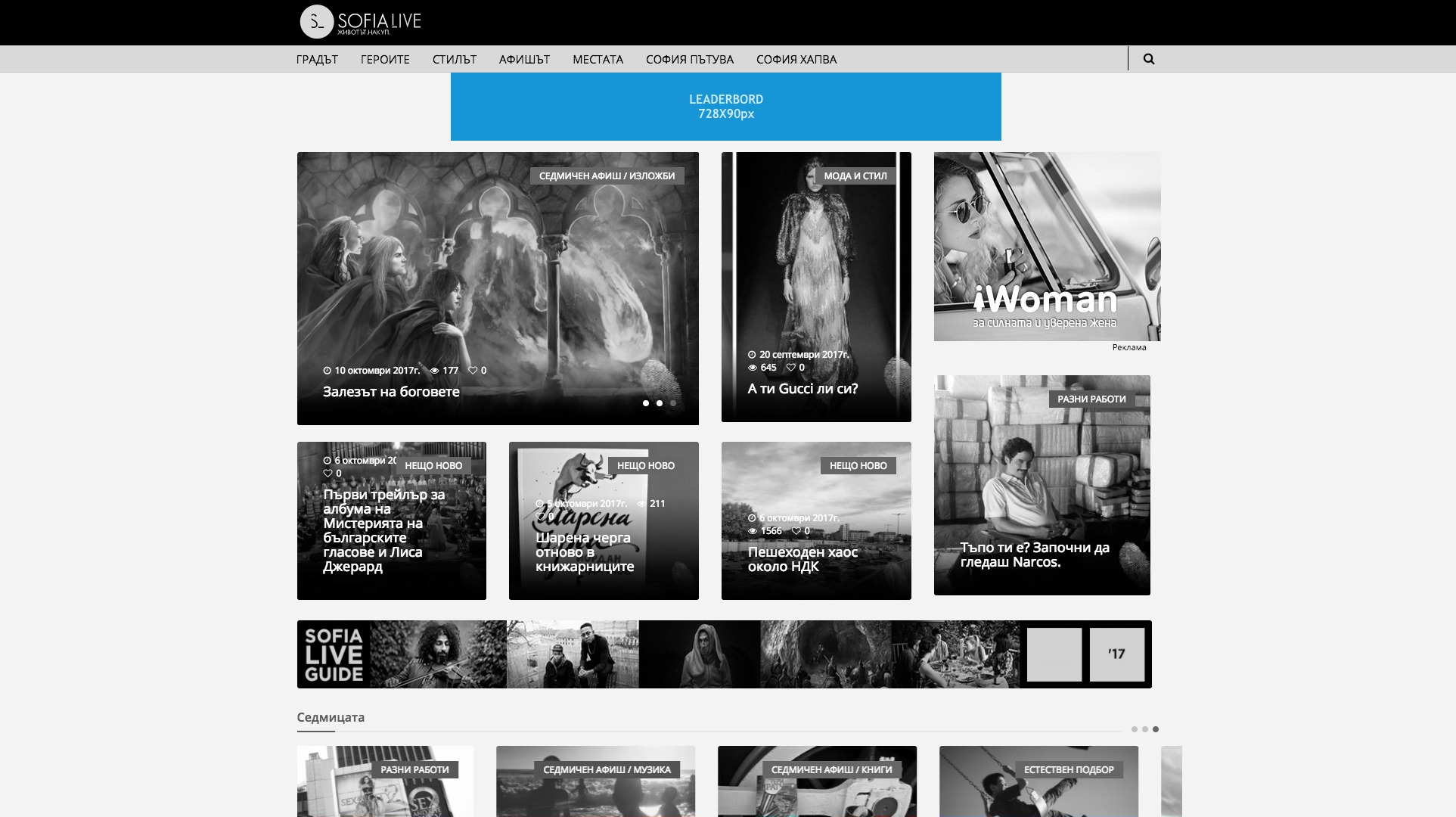
Task: Open the iWoman advertisement image
Action: 1047,247
